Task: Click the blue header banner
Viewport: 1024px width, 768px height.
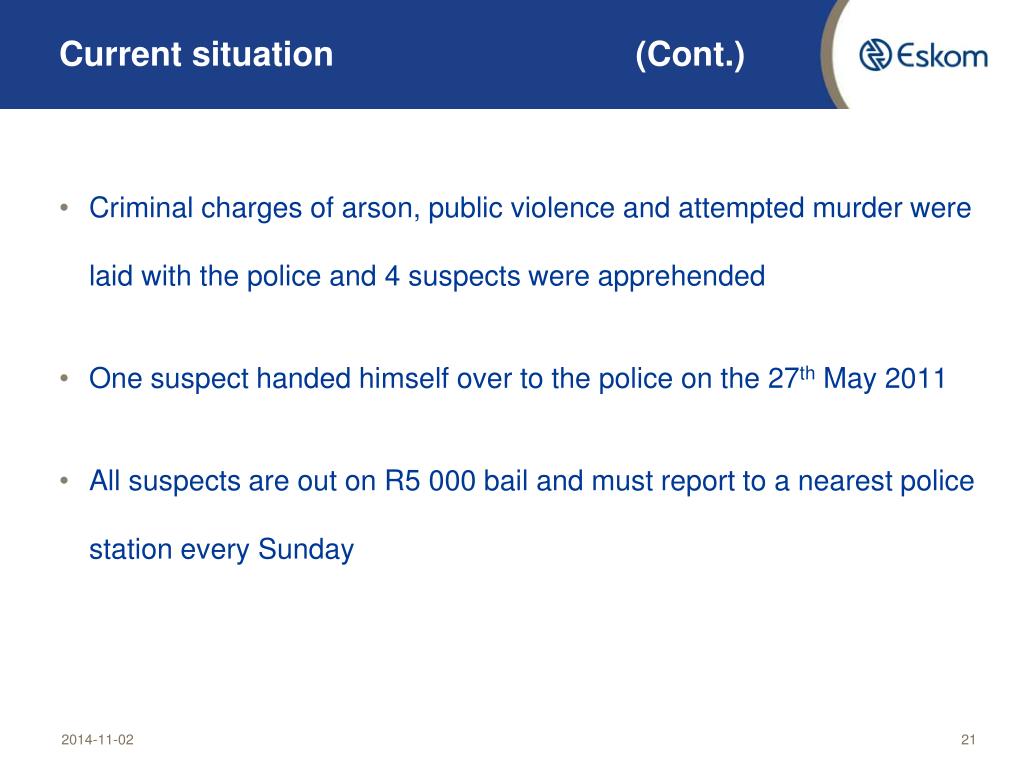Action: click(x=418, y=54)
